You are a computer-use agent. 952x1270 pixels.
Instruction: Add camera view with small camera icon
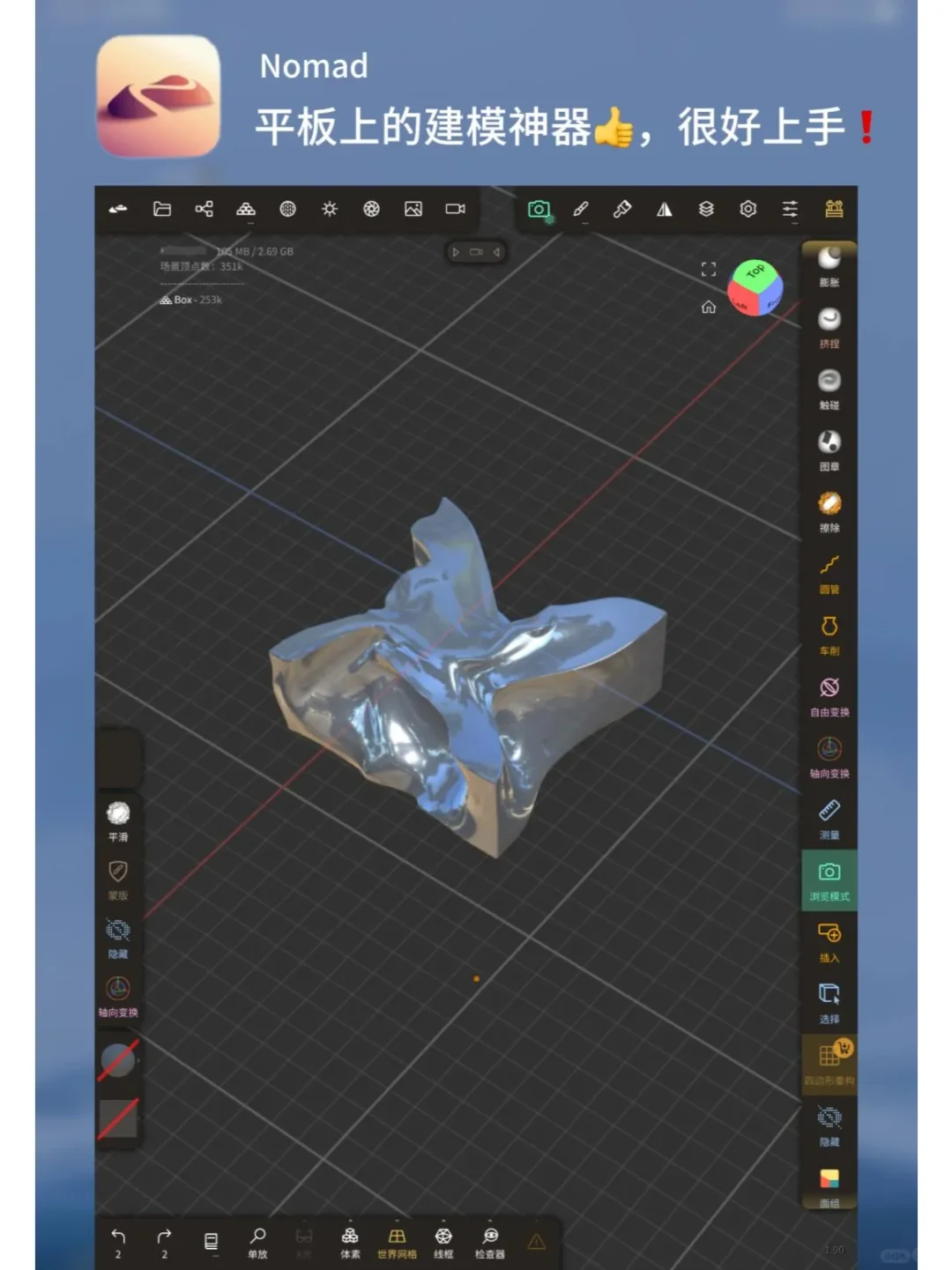pos(476,252)
